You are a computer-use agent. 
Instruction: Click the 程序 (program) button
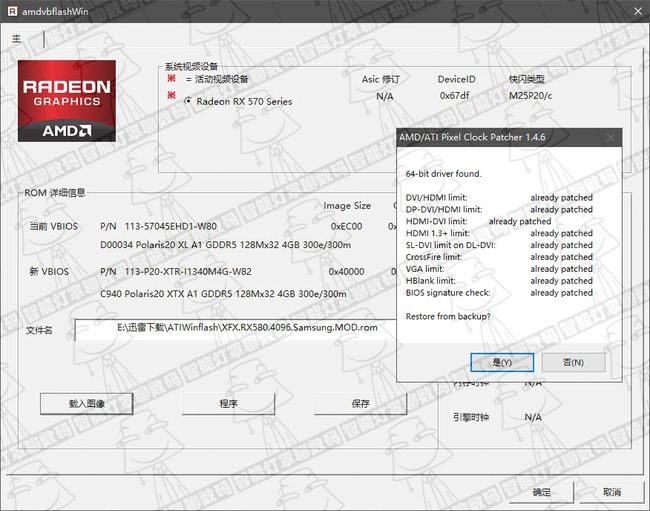(228, 404)
